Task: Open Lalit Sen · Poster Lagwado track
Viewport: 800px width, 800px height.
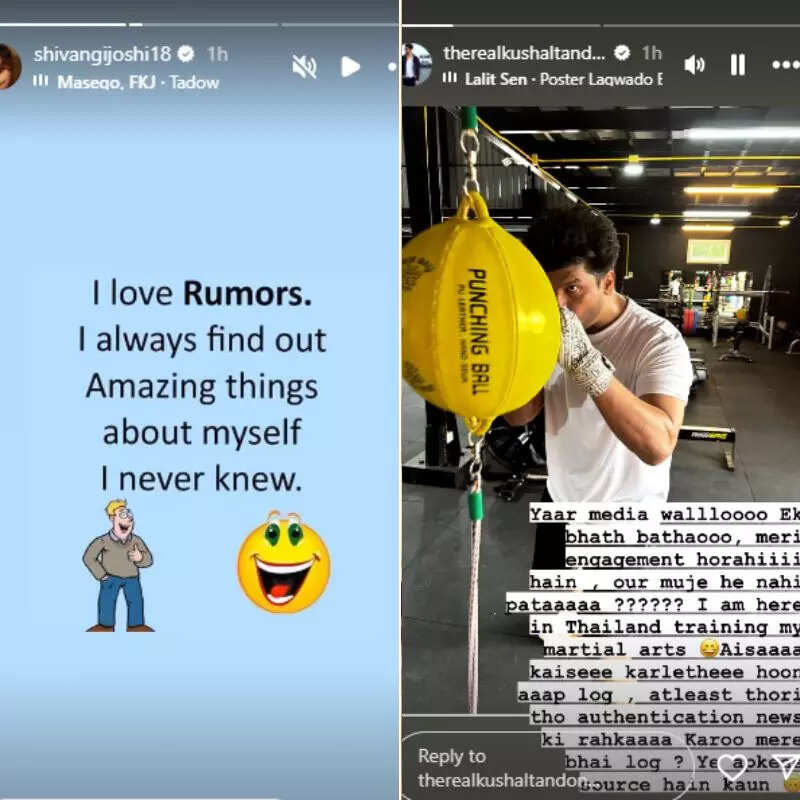Action: (564, 79)
